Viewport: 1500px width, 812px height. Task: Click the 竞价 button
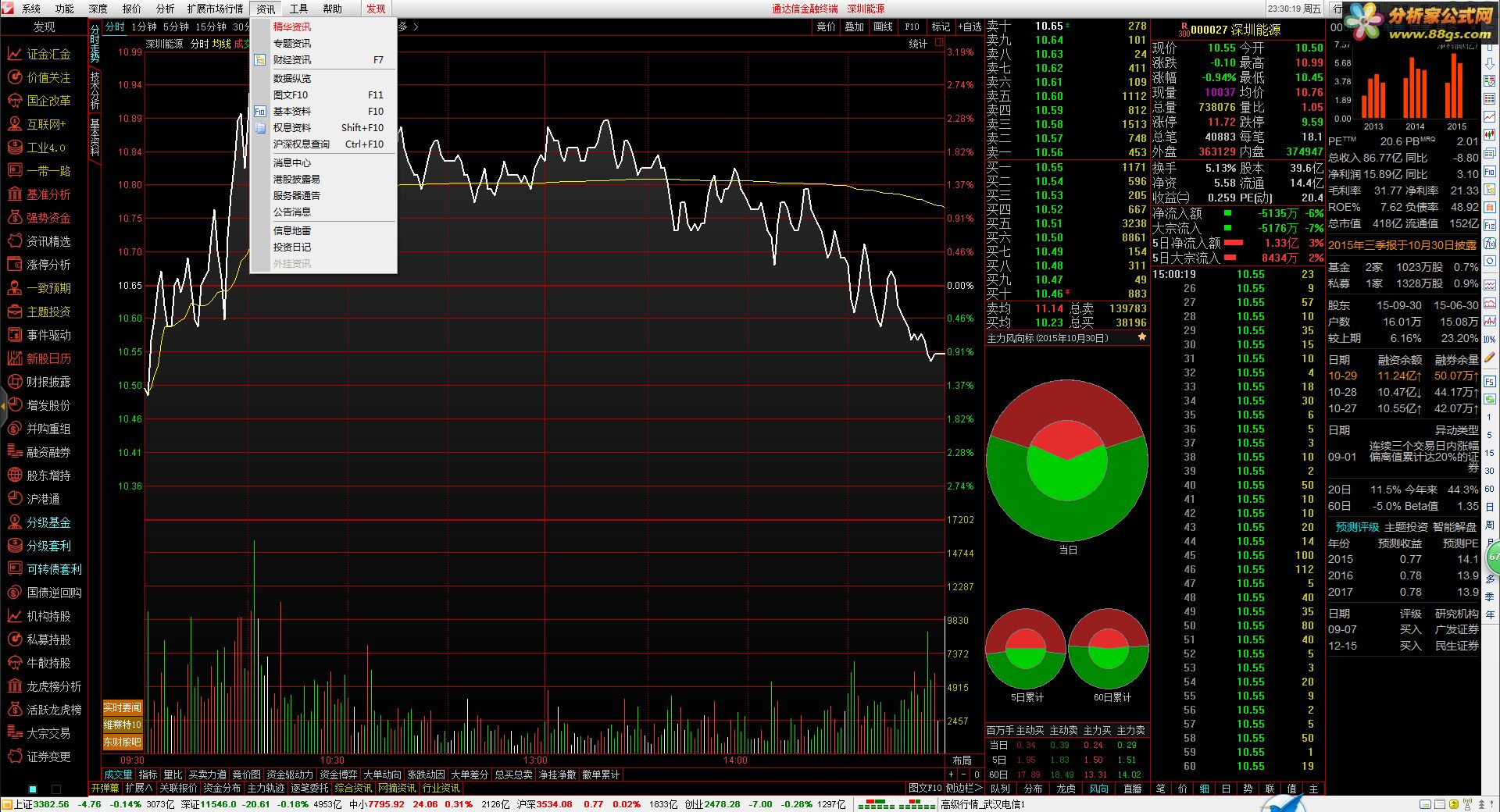pyautogui.click(x=826, y=27)
